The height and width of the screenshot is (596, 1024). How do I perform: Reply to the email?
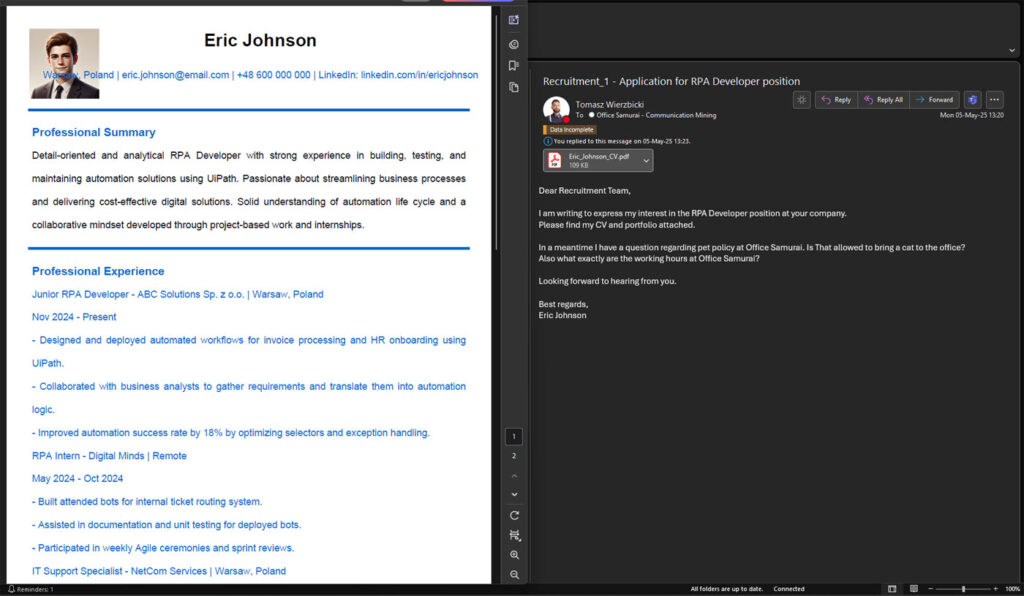(836, 100)
